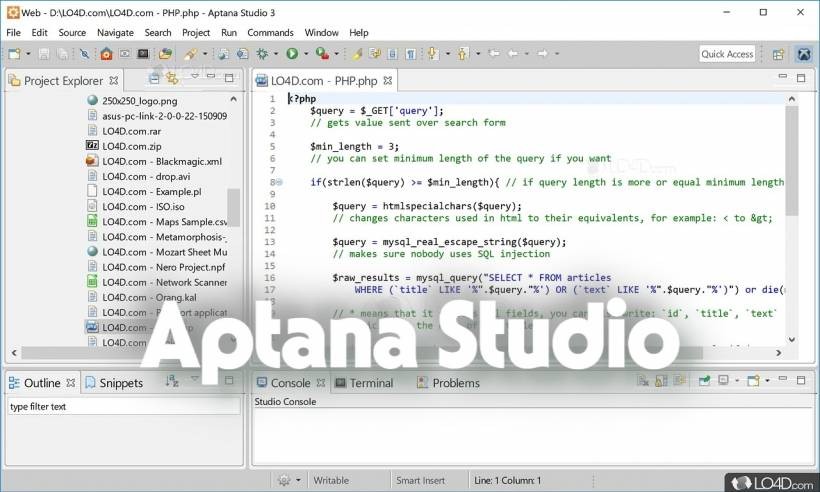The image size is (820, 492).
Task: Click the Save icon in toolbar
Action: click(x=44, y=54)
